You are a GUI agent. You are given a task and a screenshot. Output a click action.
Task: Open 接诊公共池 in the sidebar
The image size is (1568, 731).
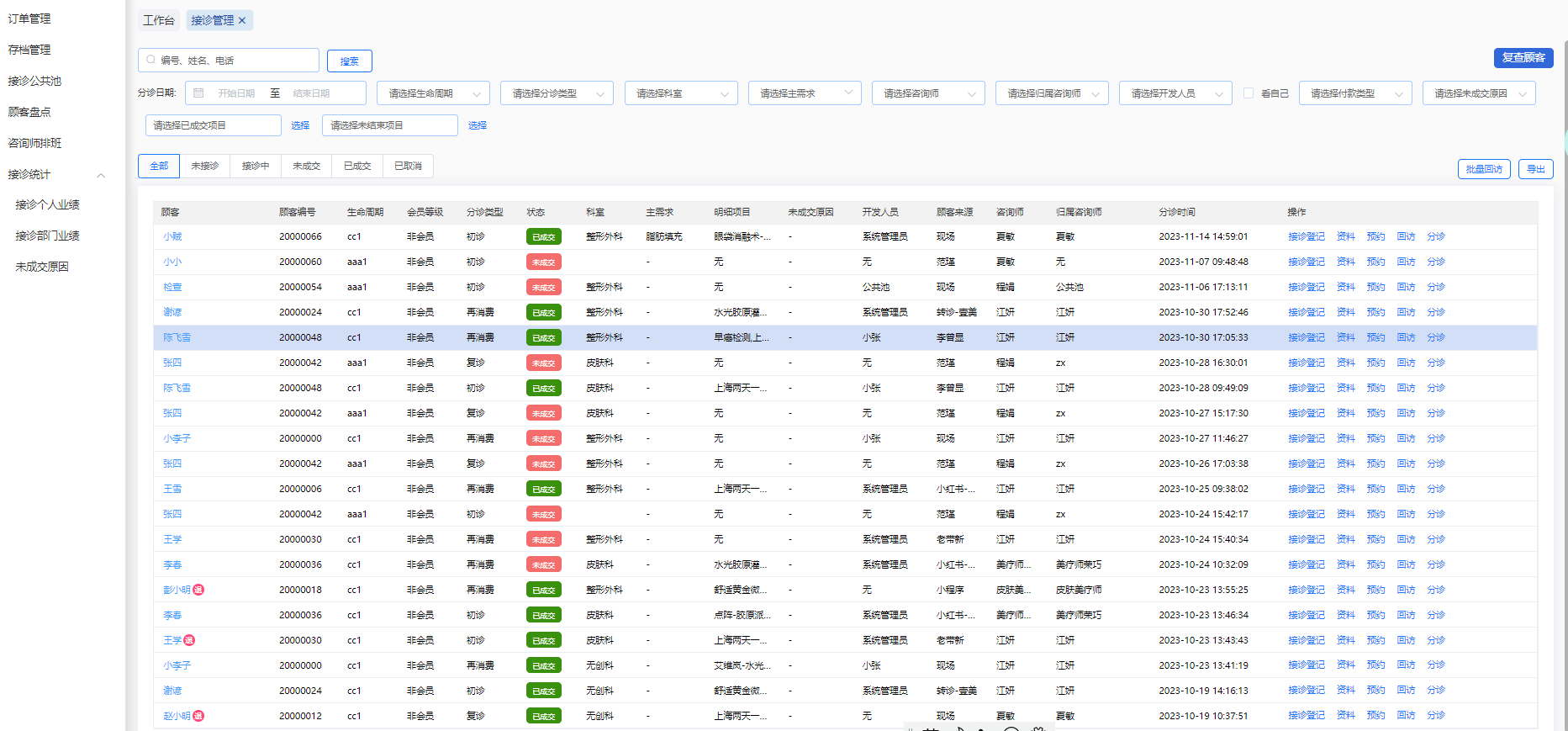34,81
